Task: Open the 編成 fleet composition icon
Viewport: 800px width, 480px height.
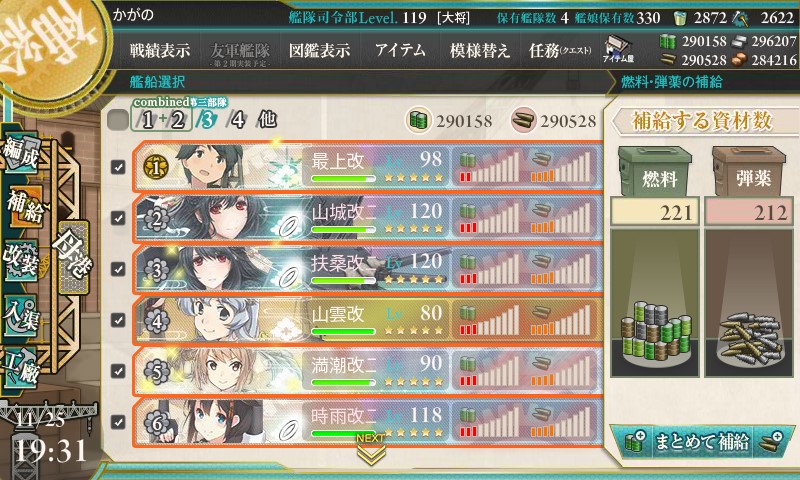Action: point(20,151)
